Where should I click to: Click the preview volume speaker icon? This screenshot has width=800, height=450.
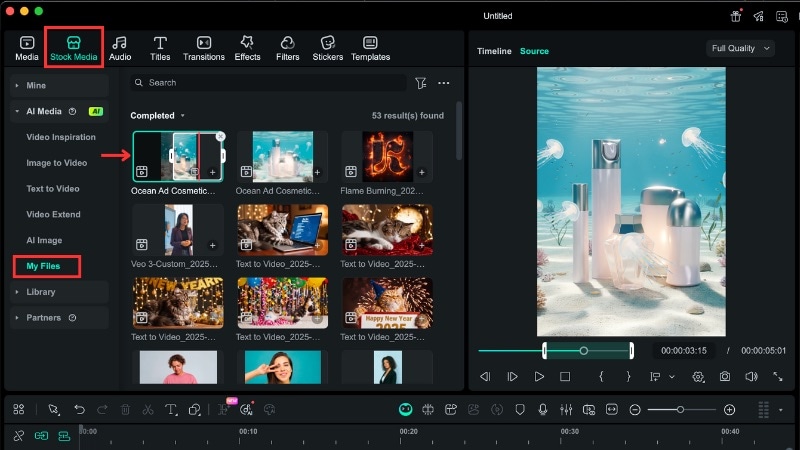coord(751,377)
